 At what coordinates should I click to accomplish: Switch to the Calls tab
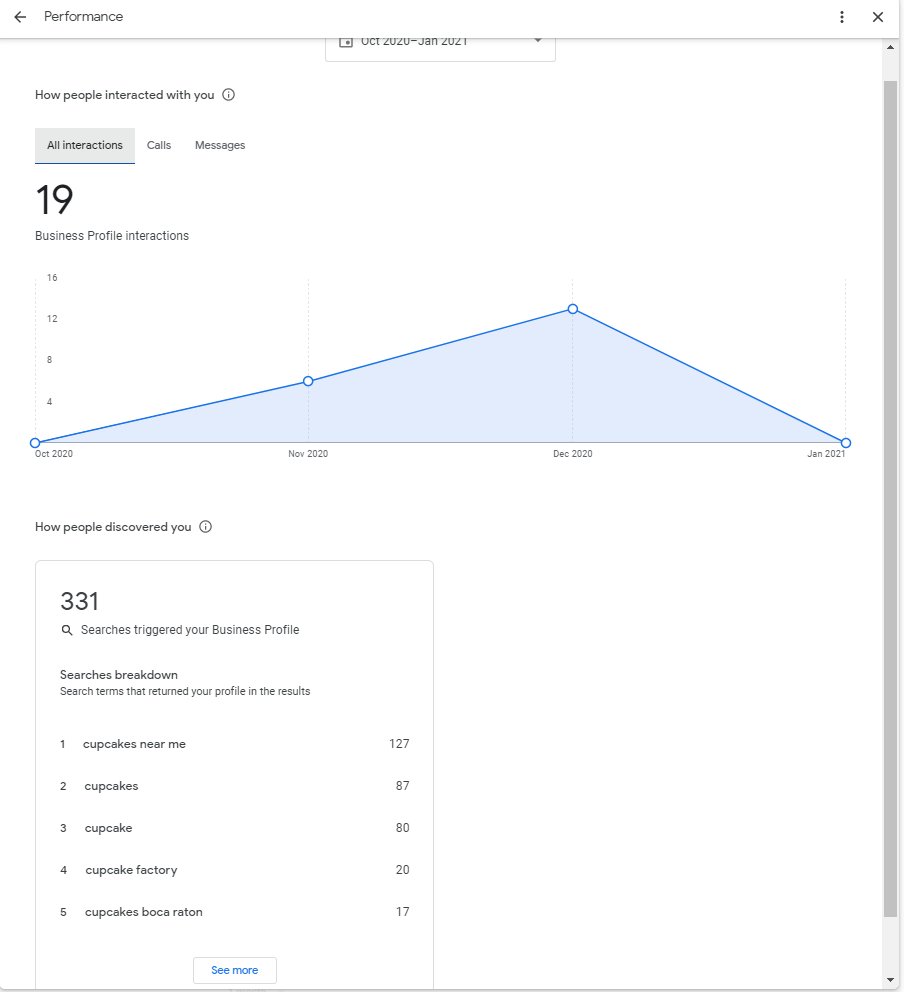coord(159,146)
